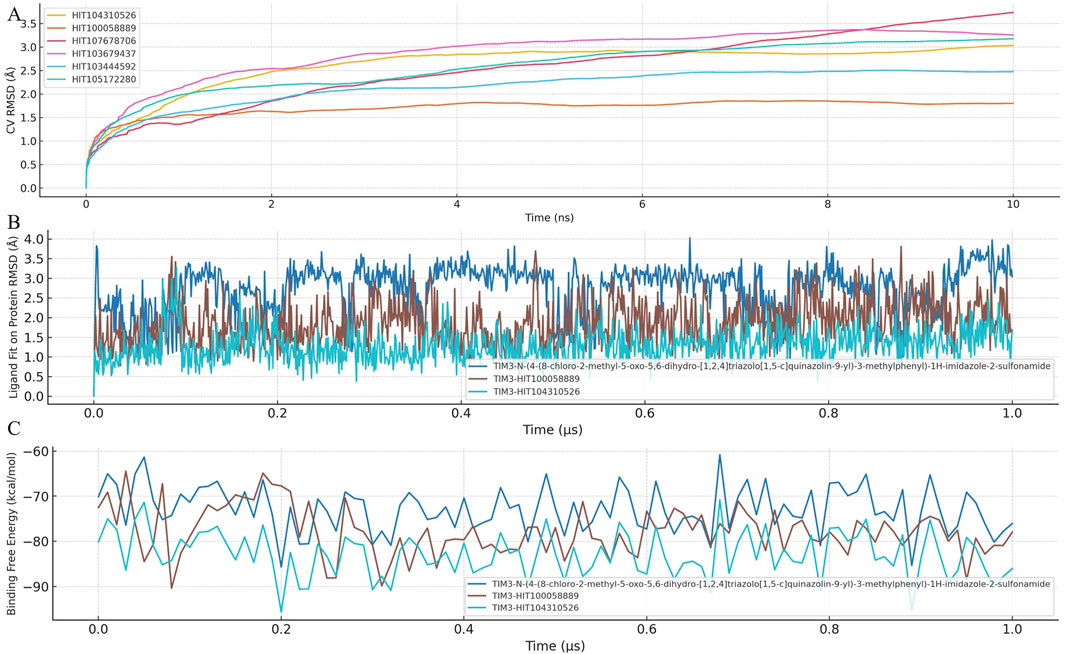Click the panel letter B
Image resolution: width=1065 pixels, height=654 pixels.
[x=14, y=222]
